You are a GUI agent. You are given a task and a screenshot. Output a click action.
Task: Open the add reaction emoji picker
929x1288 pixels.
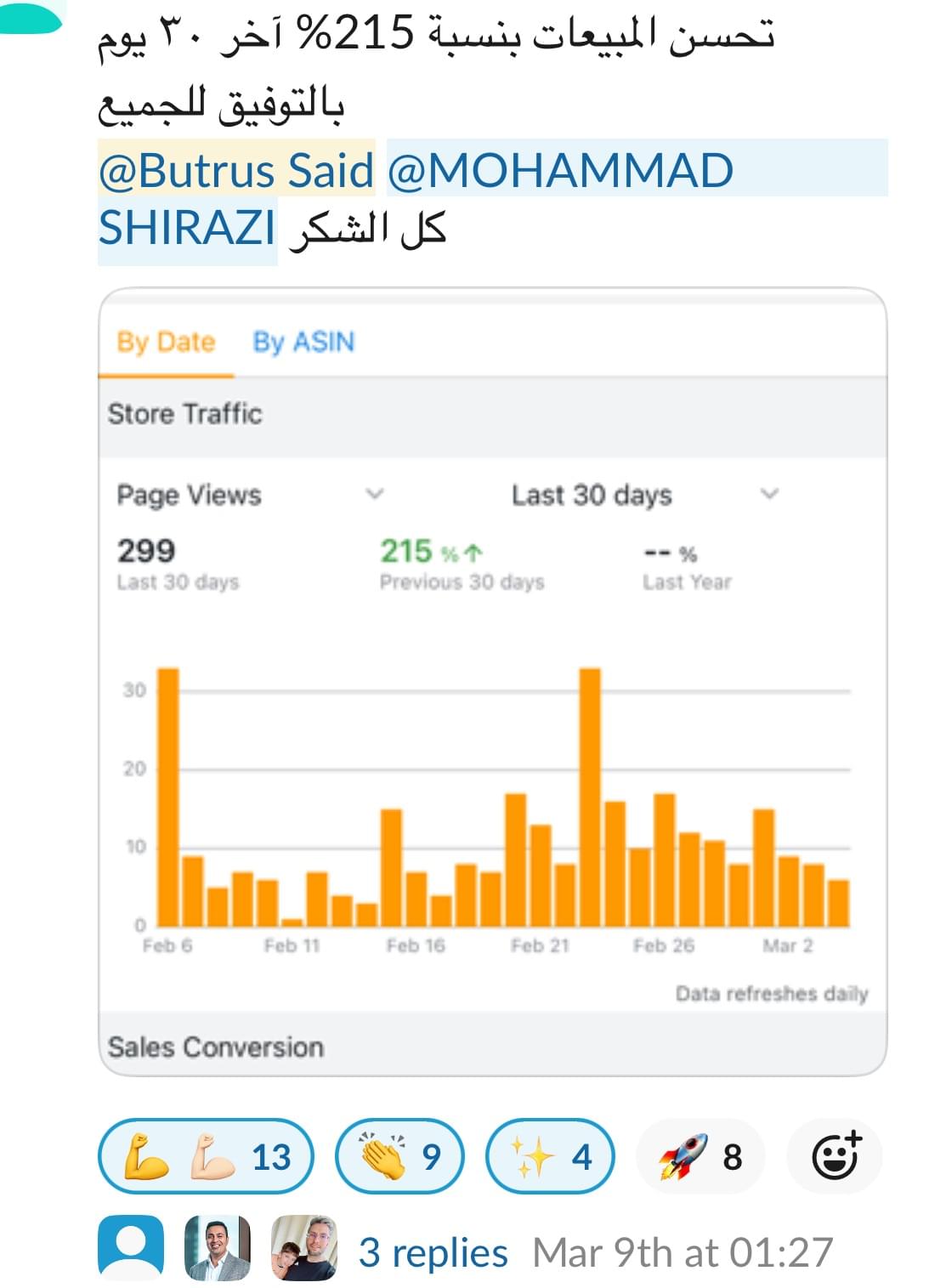[836, 1155]
